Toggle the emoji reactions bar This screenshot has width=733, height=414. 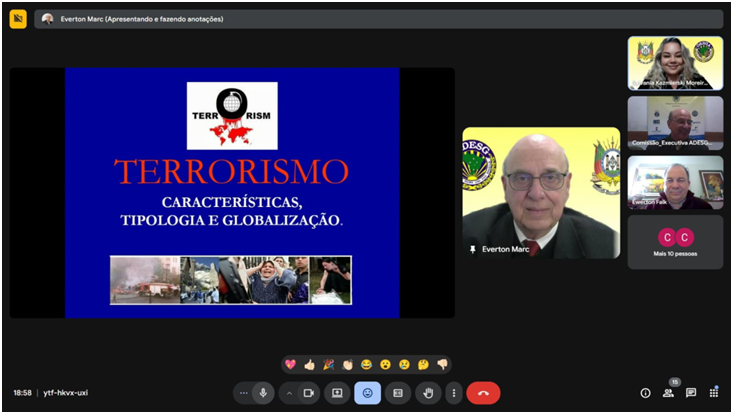(367, 393)
